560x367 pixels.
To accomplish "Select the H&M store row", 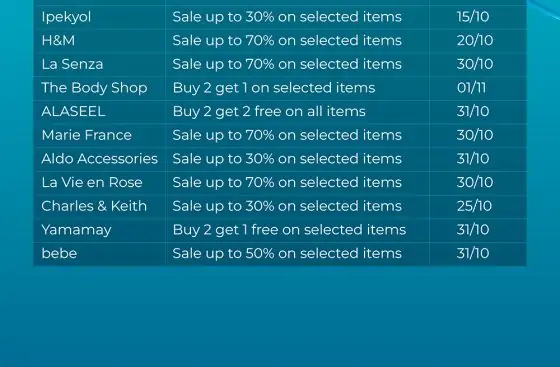I will point(280,41).
